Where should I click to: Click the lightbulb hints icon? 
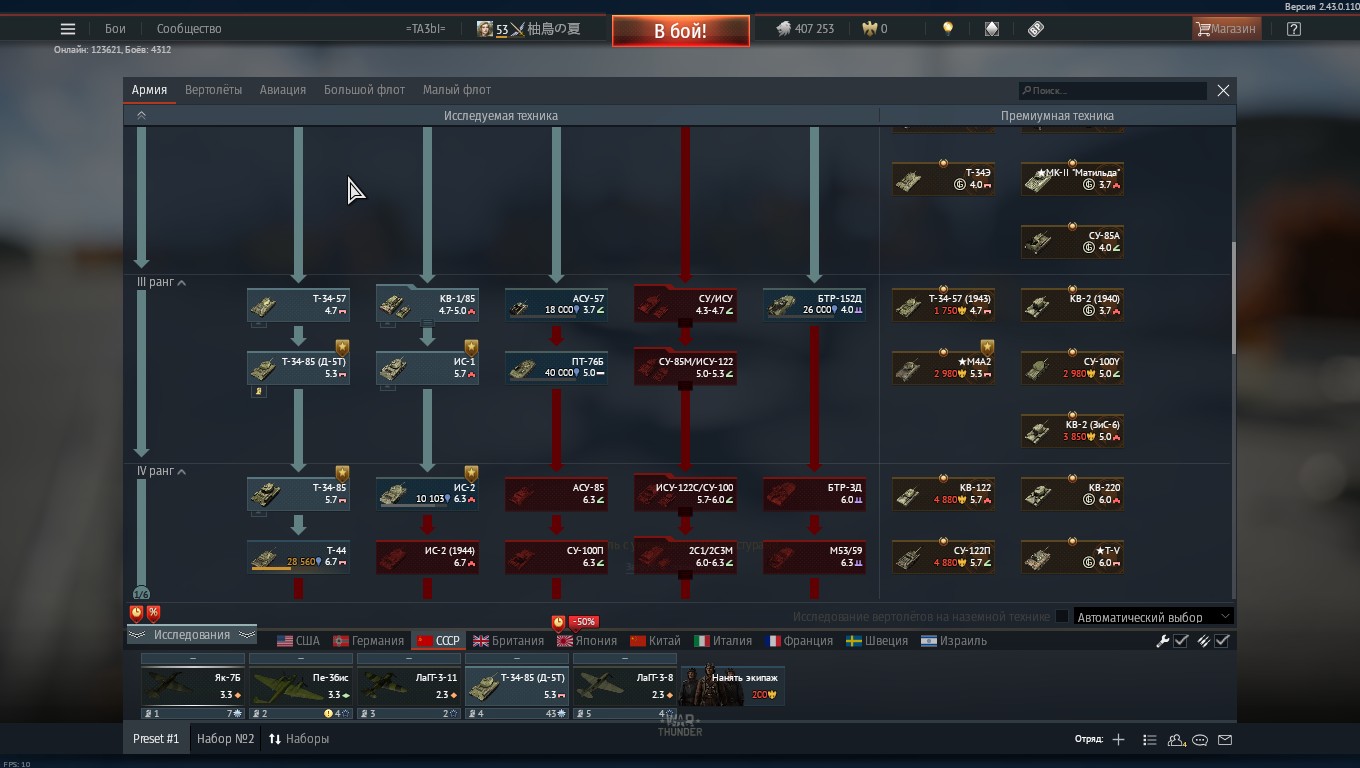click(948, 29)
